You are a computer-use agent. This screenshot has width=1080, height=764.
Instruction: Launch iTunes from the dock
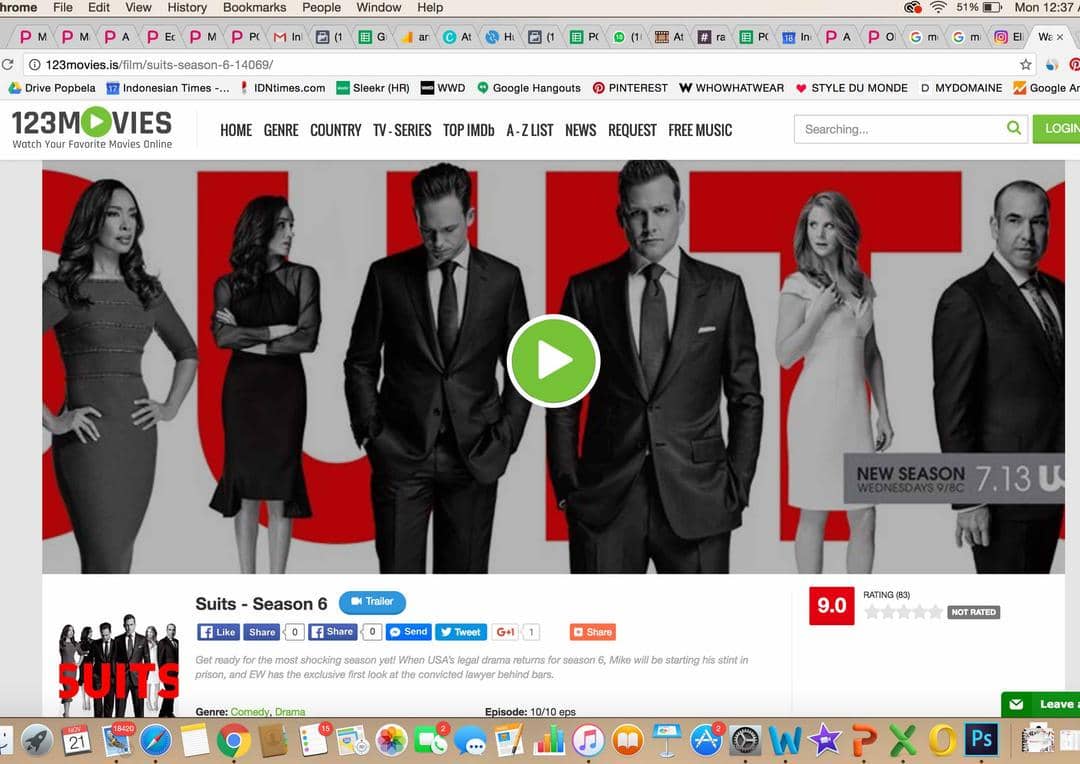(x=588, y=741)
